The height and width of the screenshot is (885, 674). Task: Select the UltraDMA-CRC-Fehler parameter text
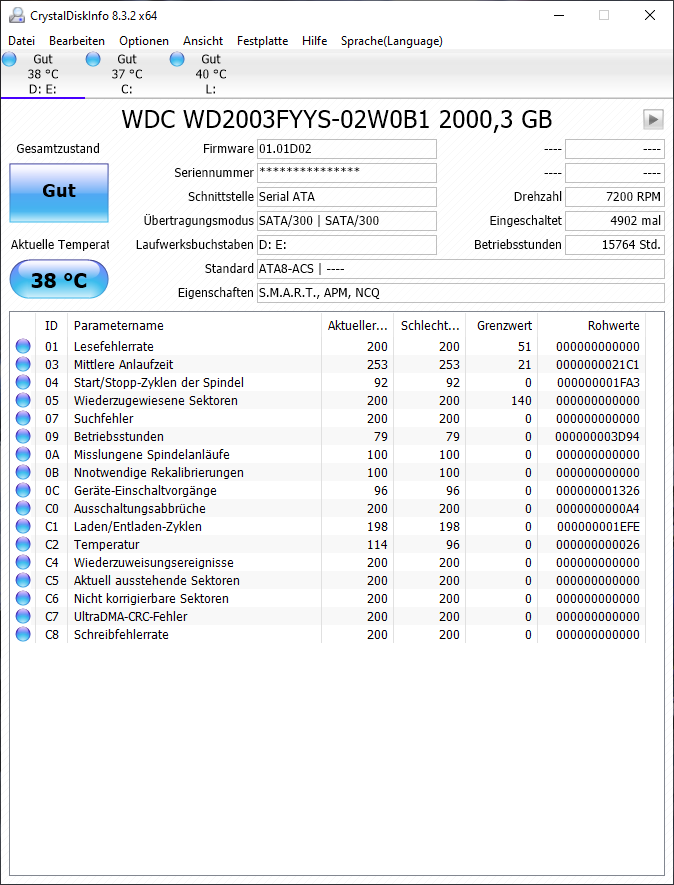(130, 617)
